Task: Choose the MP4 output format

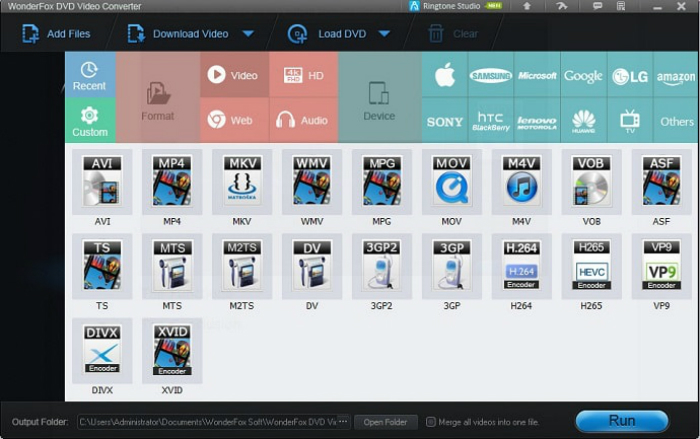Action: 172,182
